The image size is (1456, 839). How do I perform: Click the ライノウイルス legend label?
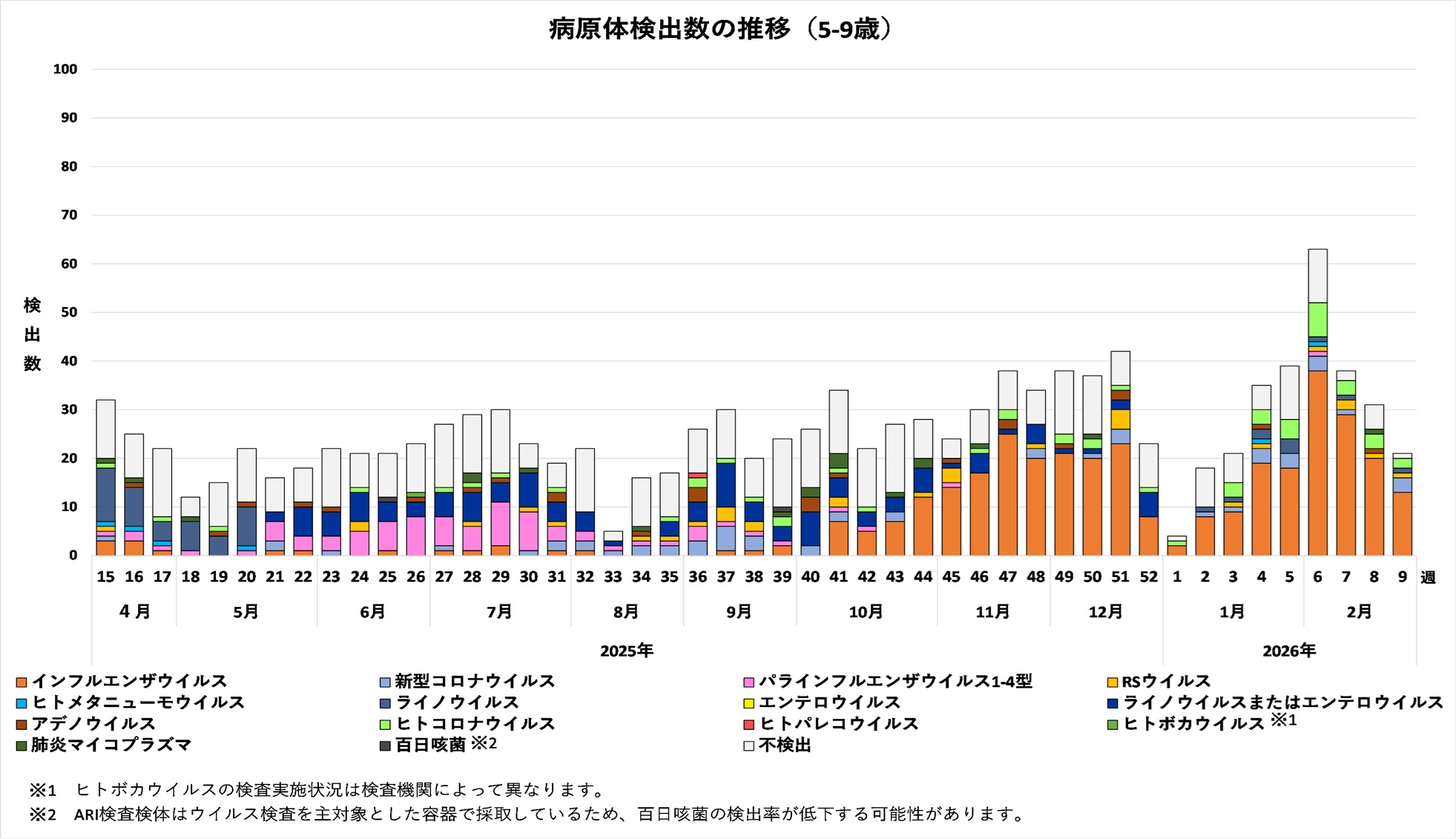click(x=456, y=703)
